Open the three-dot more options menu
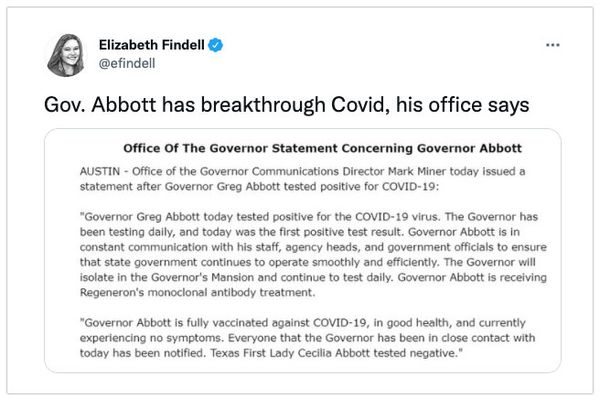This screenshot has height=400, width=600. [553, 46]
